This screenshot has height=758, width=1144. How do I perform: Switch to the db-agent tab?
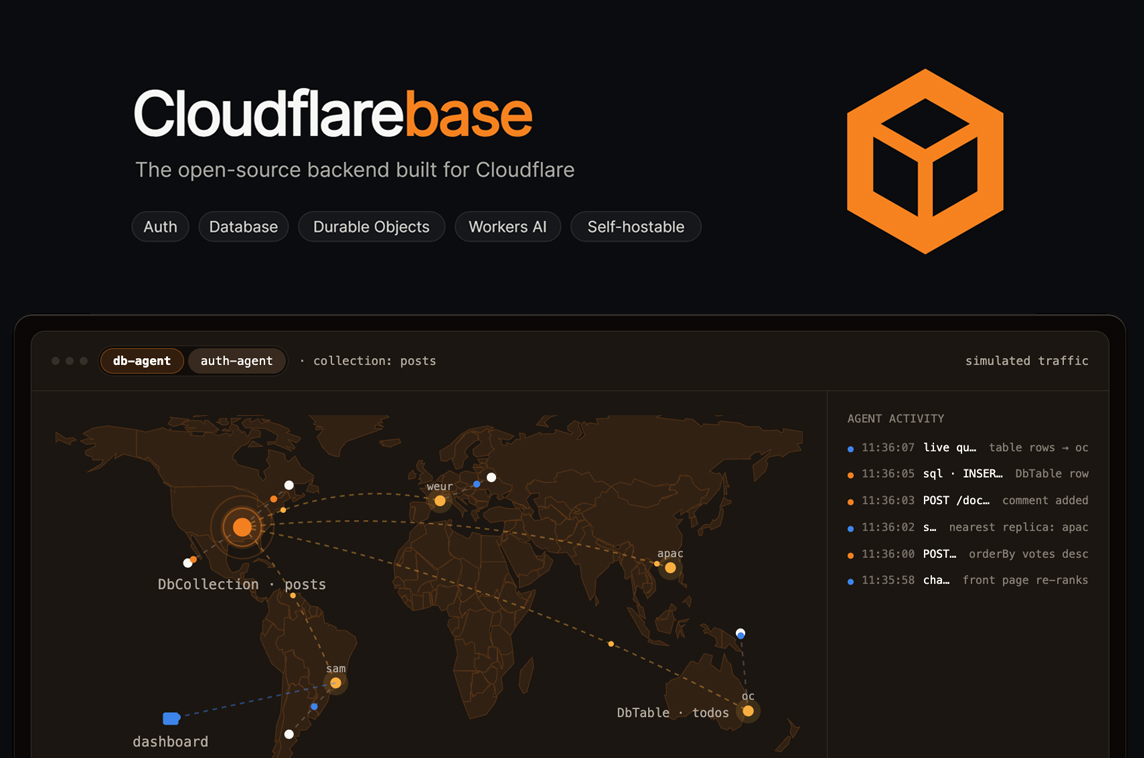click(x=142, y=360)
